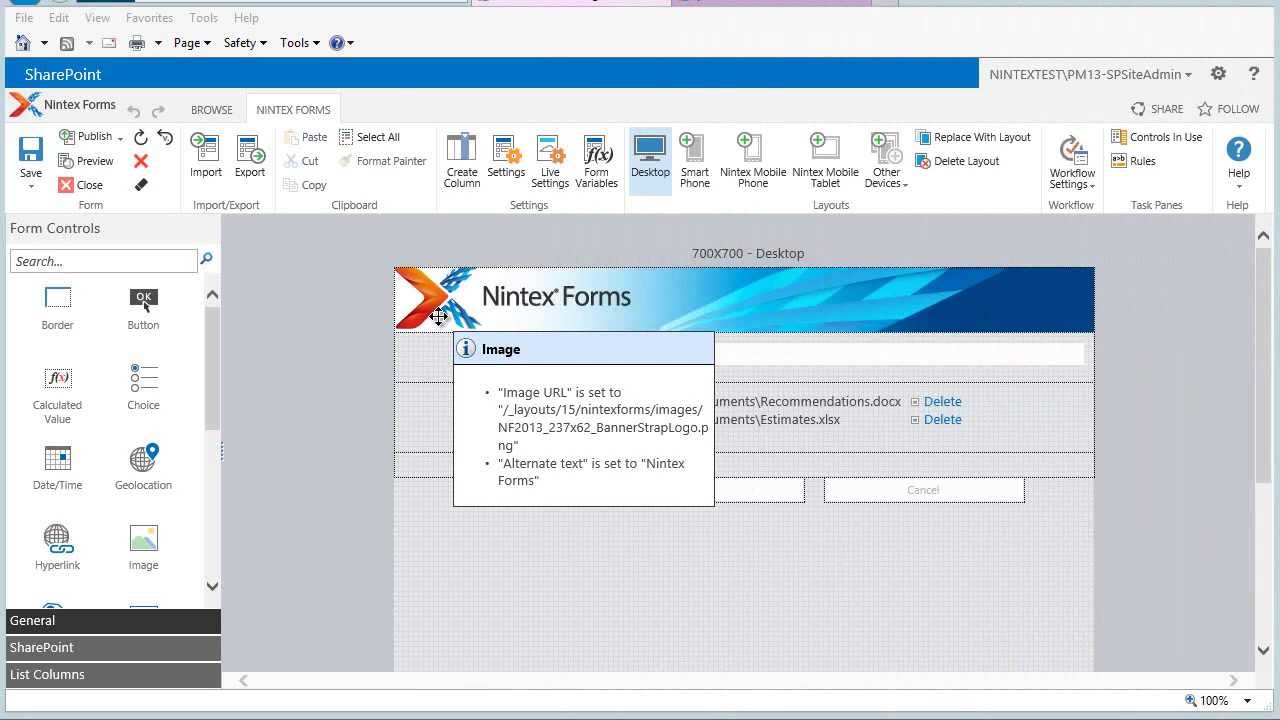The width and height of the screenshot is (1280, 720).
Task: Switch to the BROWSE tab
Action: pyautogui.click(x=211, y=110)
